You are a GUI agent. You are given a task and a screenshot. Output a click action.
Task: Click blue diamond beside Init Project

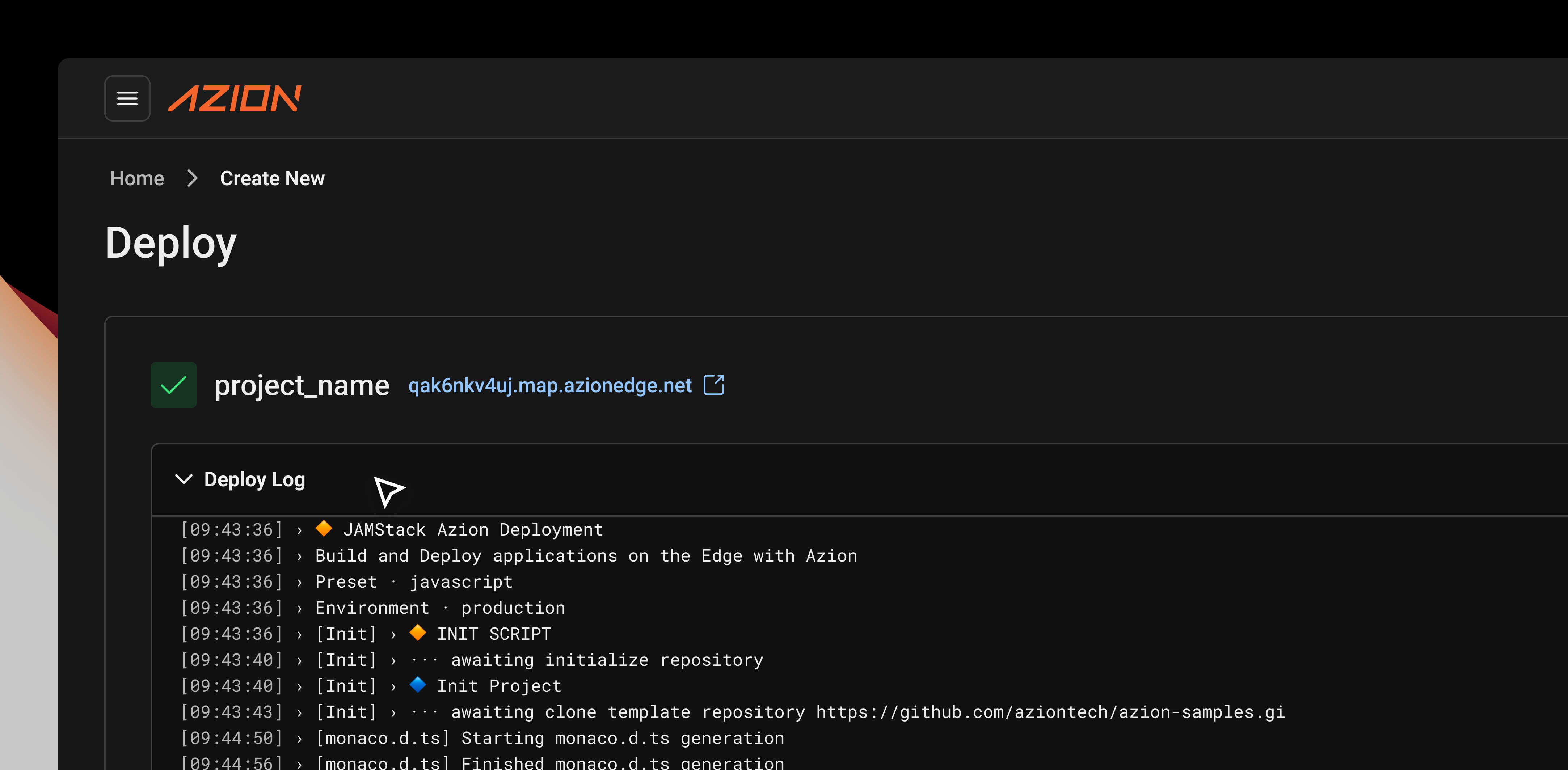pyautogui.click(x=418, y=685)
